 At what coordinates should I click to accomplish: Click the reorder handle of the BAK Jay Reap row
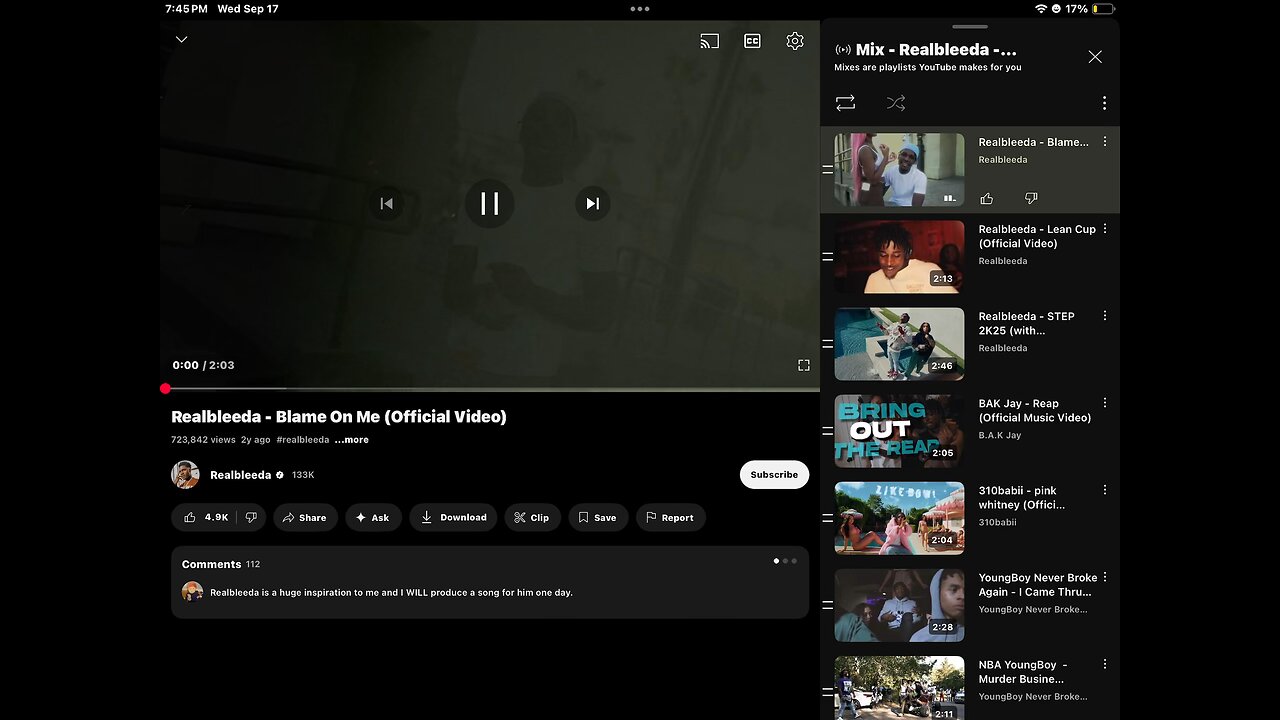click(x=827, y=431)
